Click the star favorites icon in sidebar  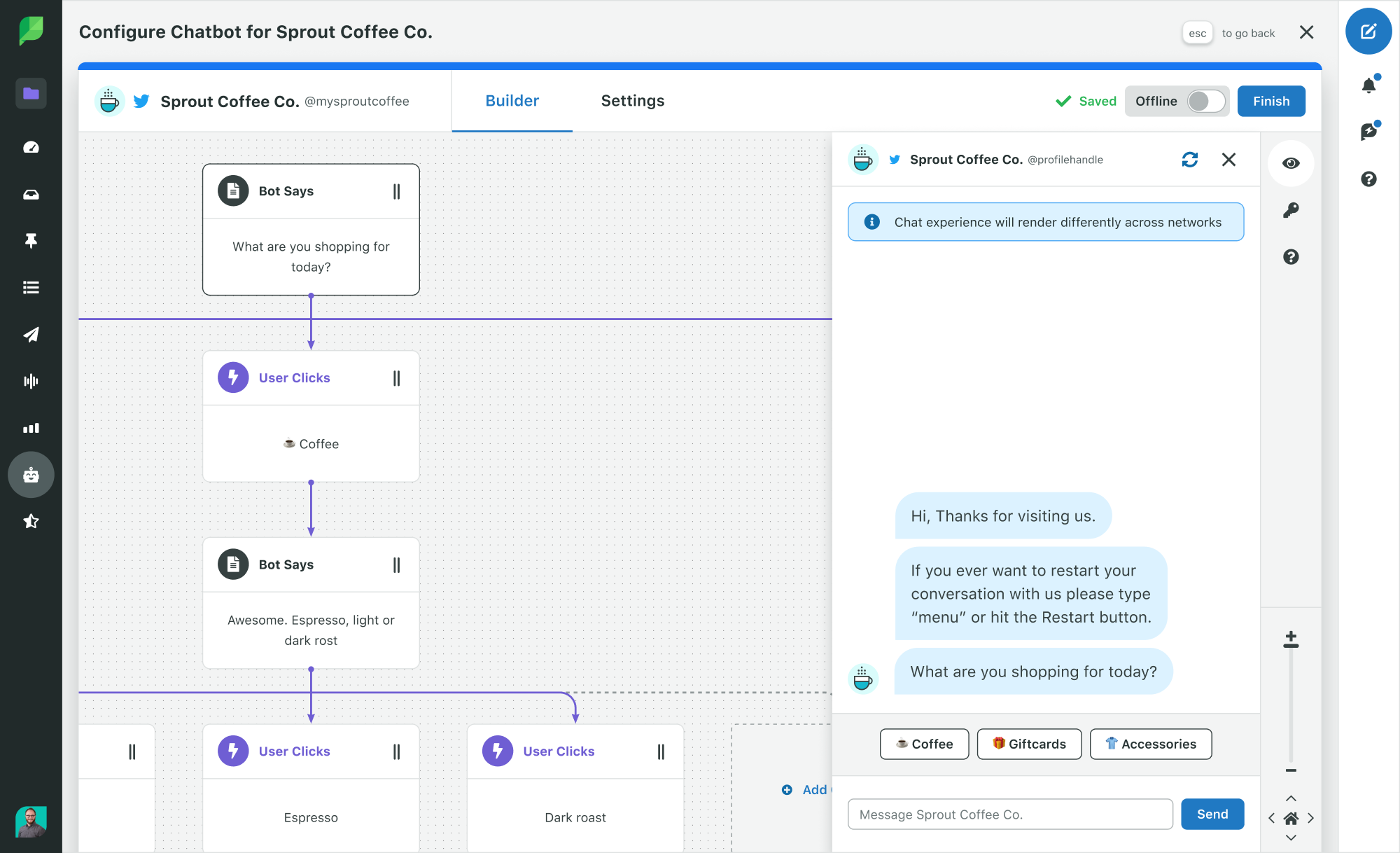point(30,521)
